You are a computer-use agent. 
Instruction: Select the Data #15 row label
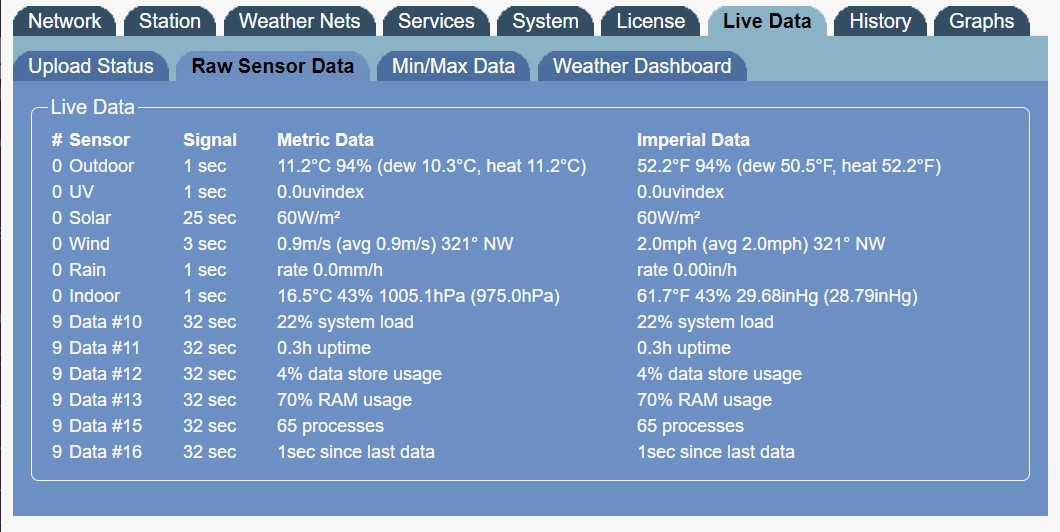(105, 426)
